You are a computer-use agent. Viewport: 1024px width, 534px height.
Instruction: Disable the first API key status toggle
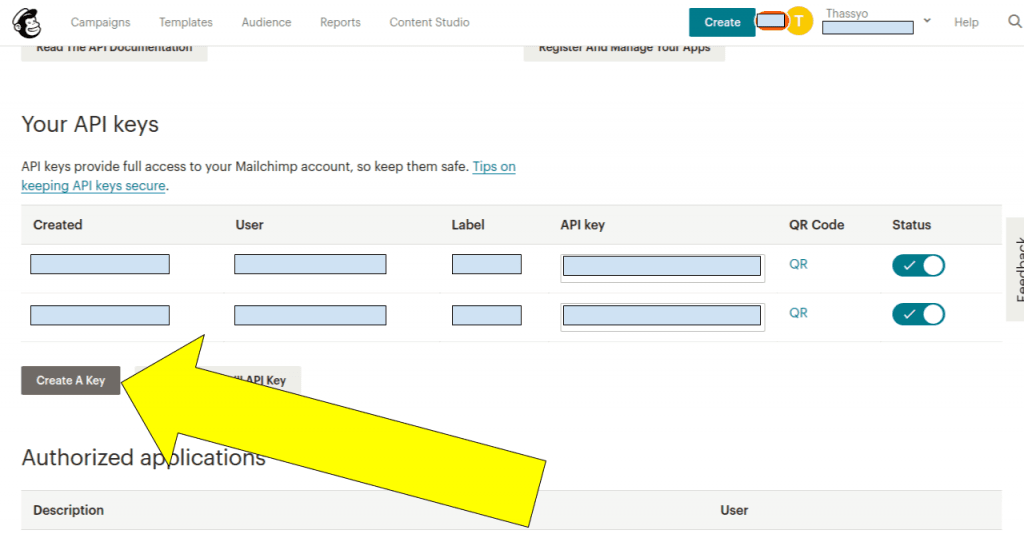[918, 265]
